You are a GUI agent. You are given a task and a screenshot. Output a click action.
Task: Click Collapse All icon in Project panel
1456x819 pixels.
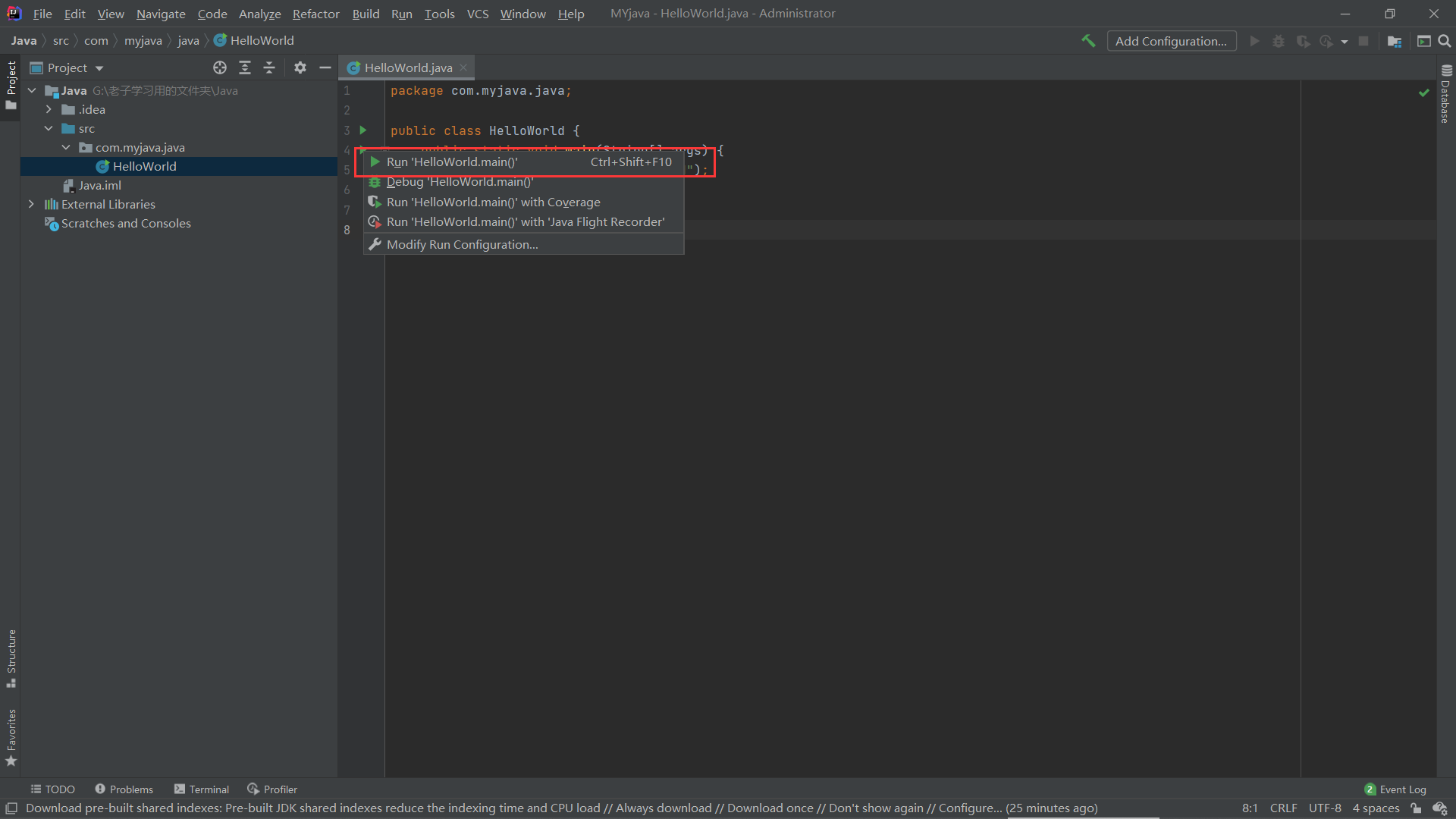(269, 67)
